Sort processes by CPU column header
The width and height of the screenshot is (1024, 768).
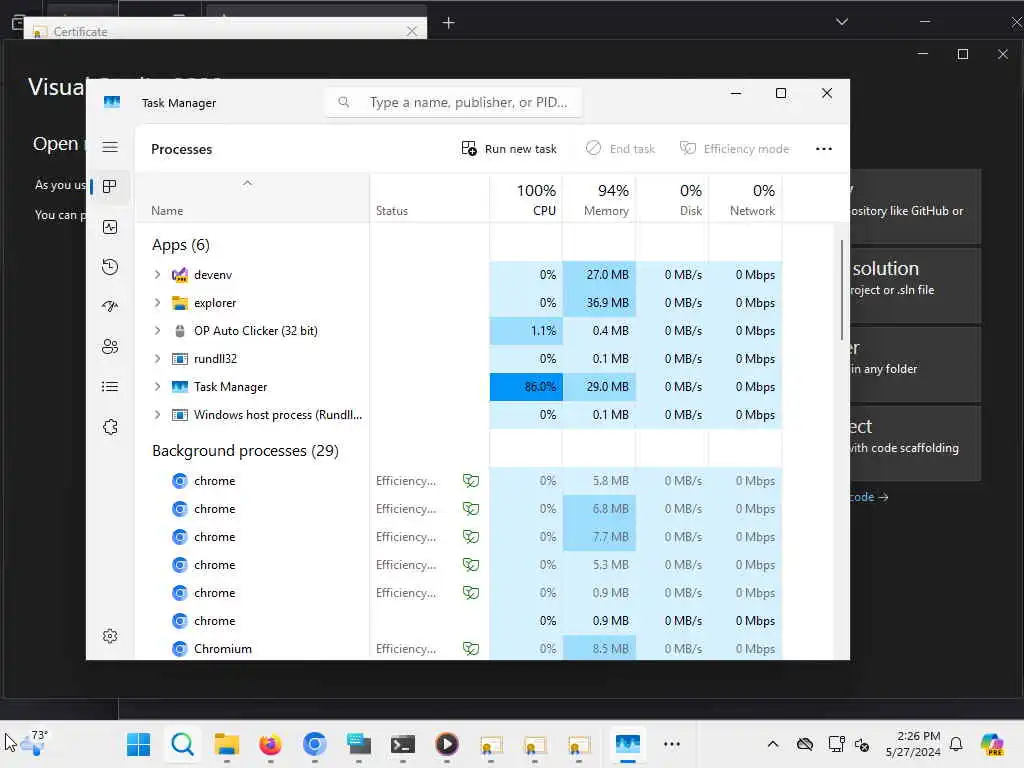tap(526, 199)
